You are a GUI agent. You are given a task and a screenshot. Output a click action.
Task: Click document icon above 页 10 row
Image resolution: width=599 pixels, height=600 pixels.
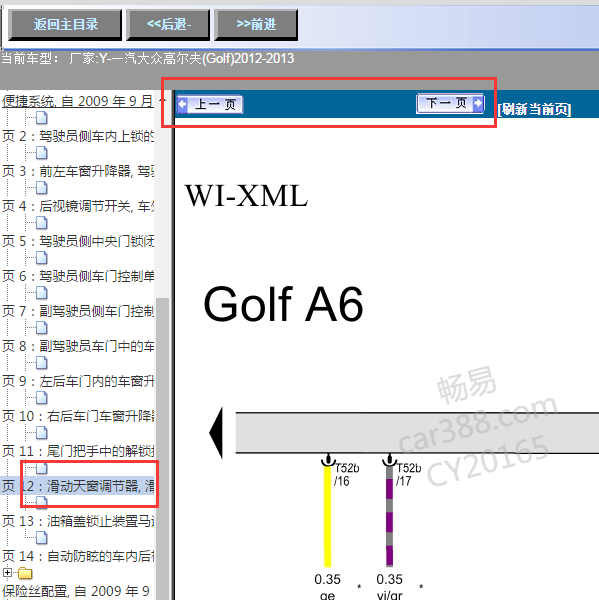click(42, 398)
